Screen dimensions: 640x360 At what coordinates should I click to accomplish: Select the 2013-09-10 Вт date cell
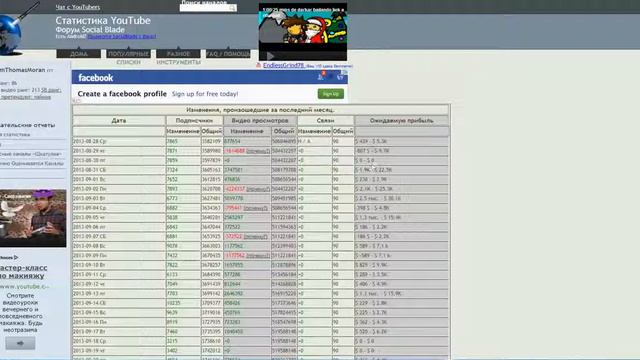(119, 265)
